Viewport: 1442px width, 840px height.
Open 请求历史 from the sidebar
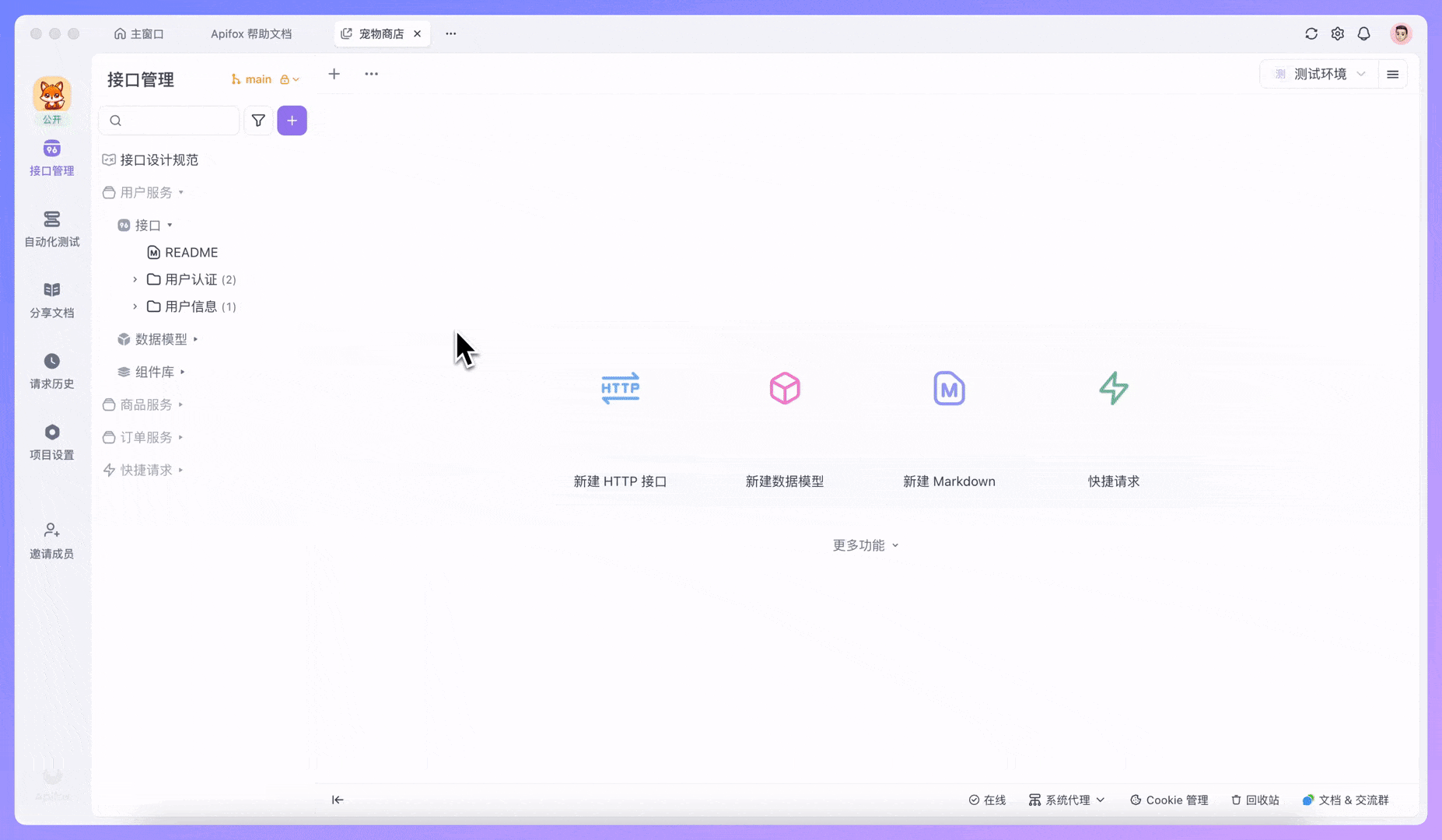click(x=51, y=370)
